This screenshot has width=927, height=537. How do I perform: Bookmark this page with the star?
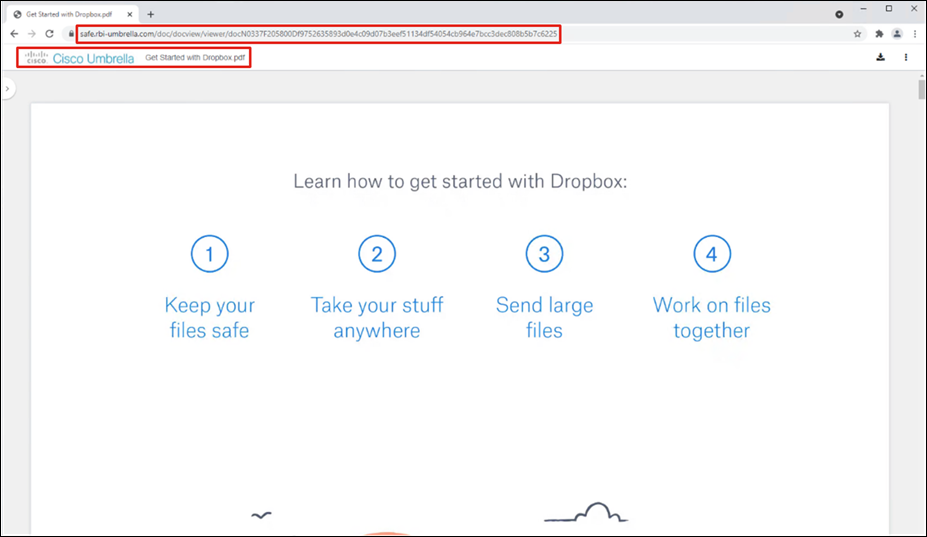pyautogui.click(x=857, y=34)
